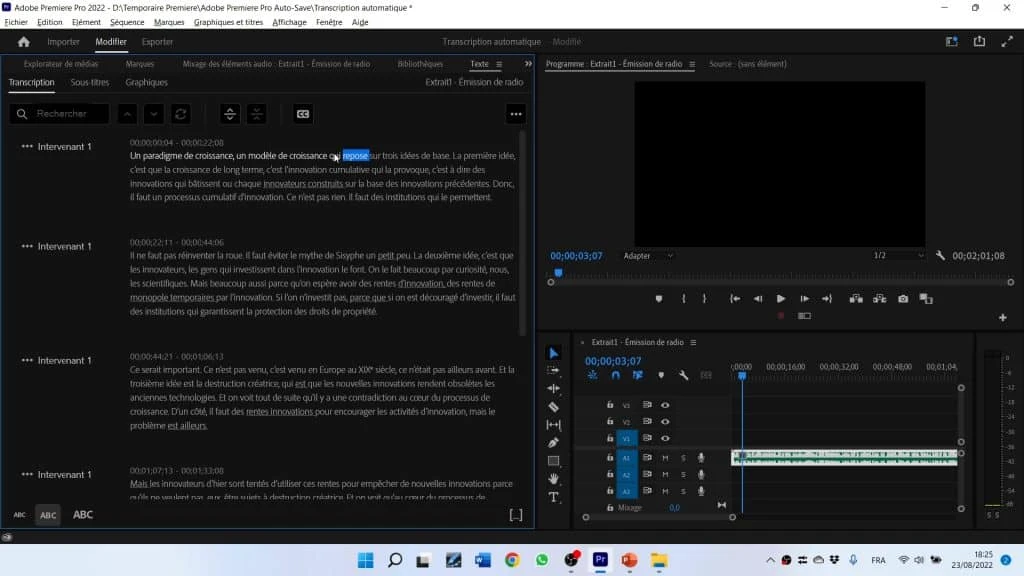Toggle insert sequences as nests option
The image size is (1024, 576).
(592, 375)
